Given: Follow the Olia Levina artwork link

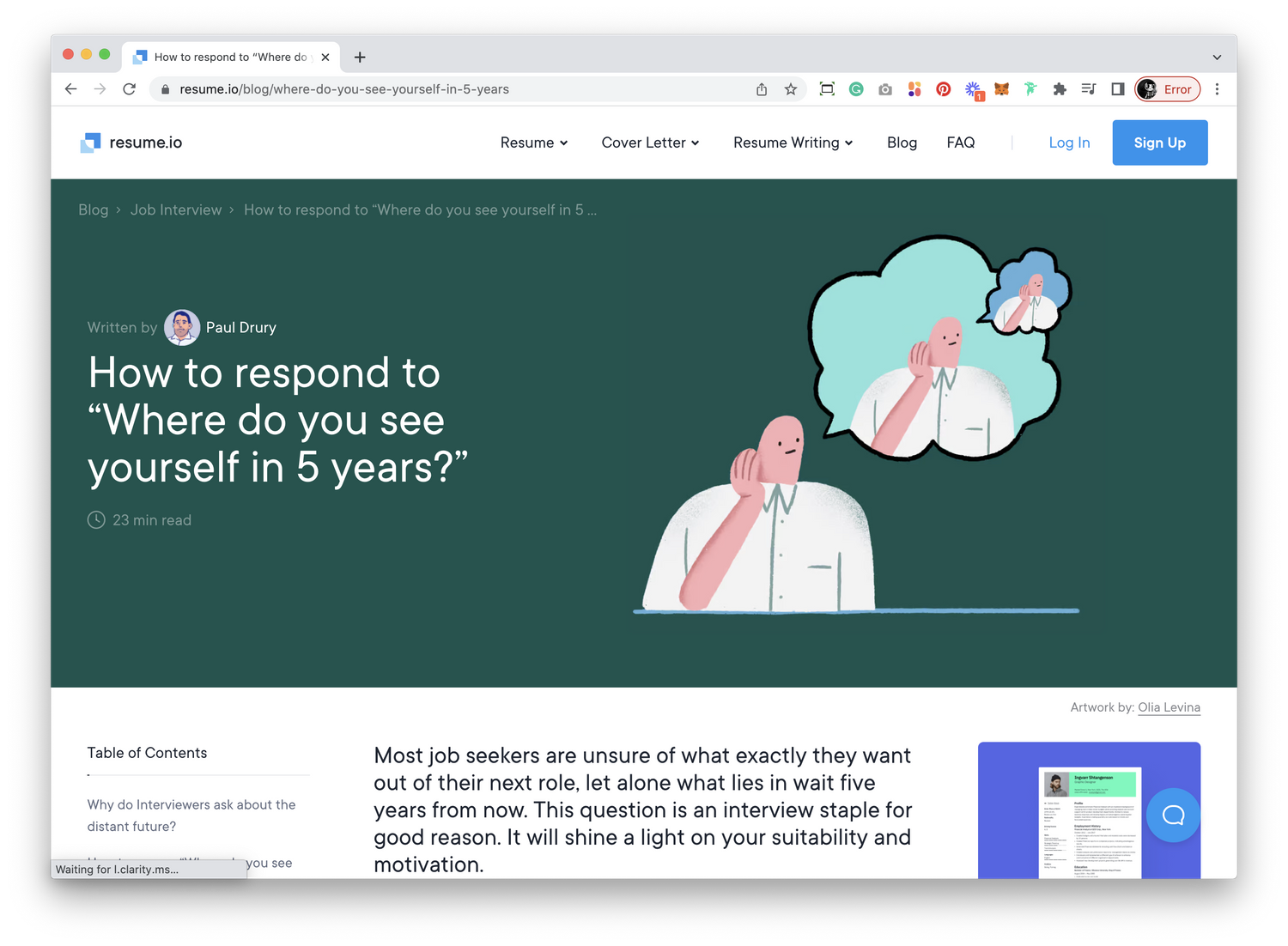Looking at the screenshot, I should (1169, 707).
